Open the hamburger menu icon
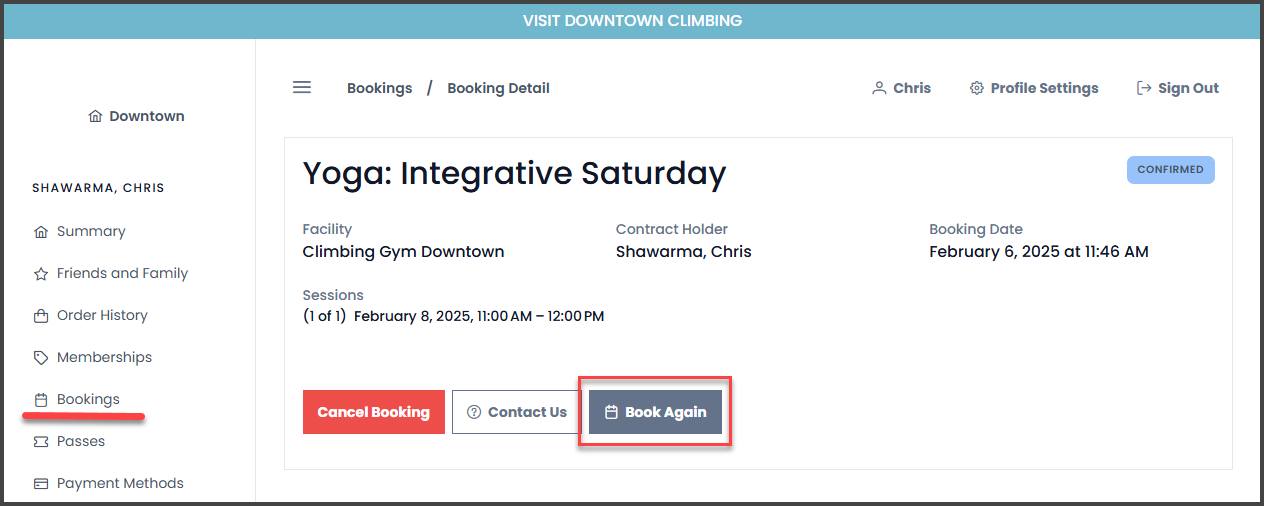The height and width of the screenshot is (506, 1264). pos(302,87)
